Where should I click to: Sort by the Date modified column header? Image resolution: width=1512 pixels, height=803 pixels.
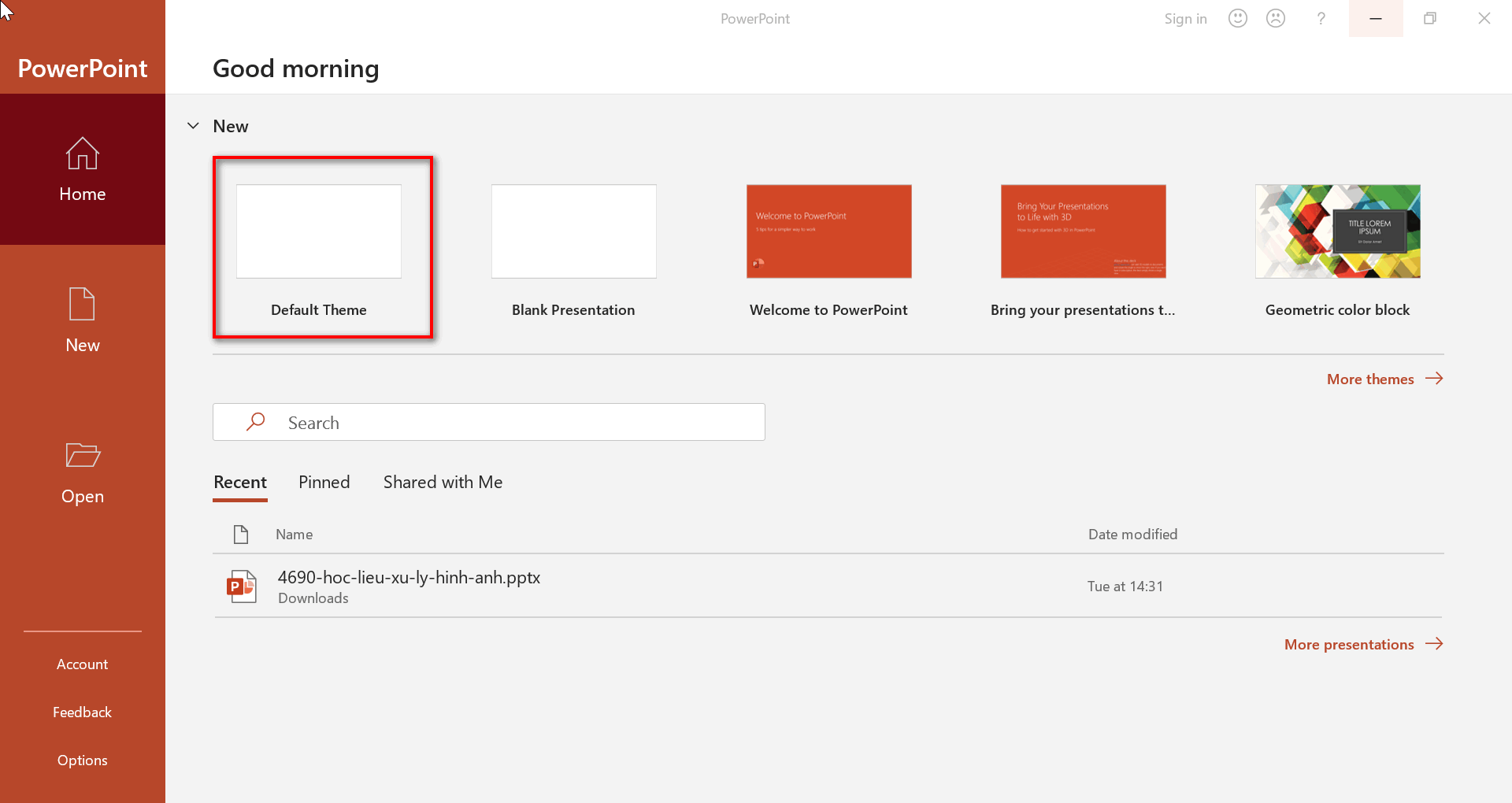point(1132,535)
